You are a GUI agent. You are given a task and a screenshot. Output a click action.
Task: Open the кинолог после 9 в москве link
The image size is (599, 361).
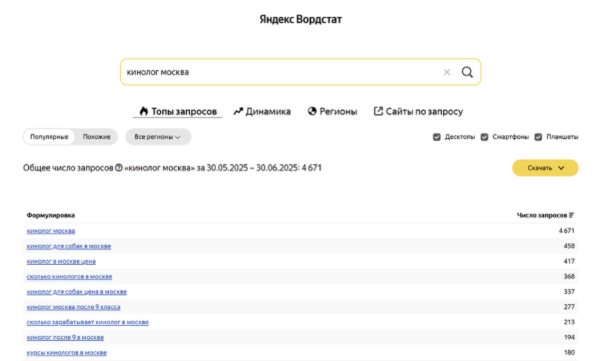pos(65,337)
